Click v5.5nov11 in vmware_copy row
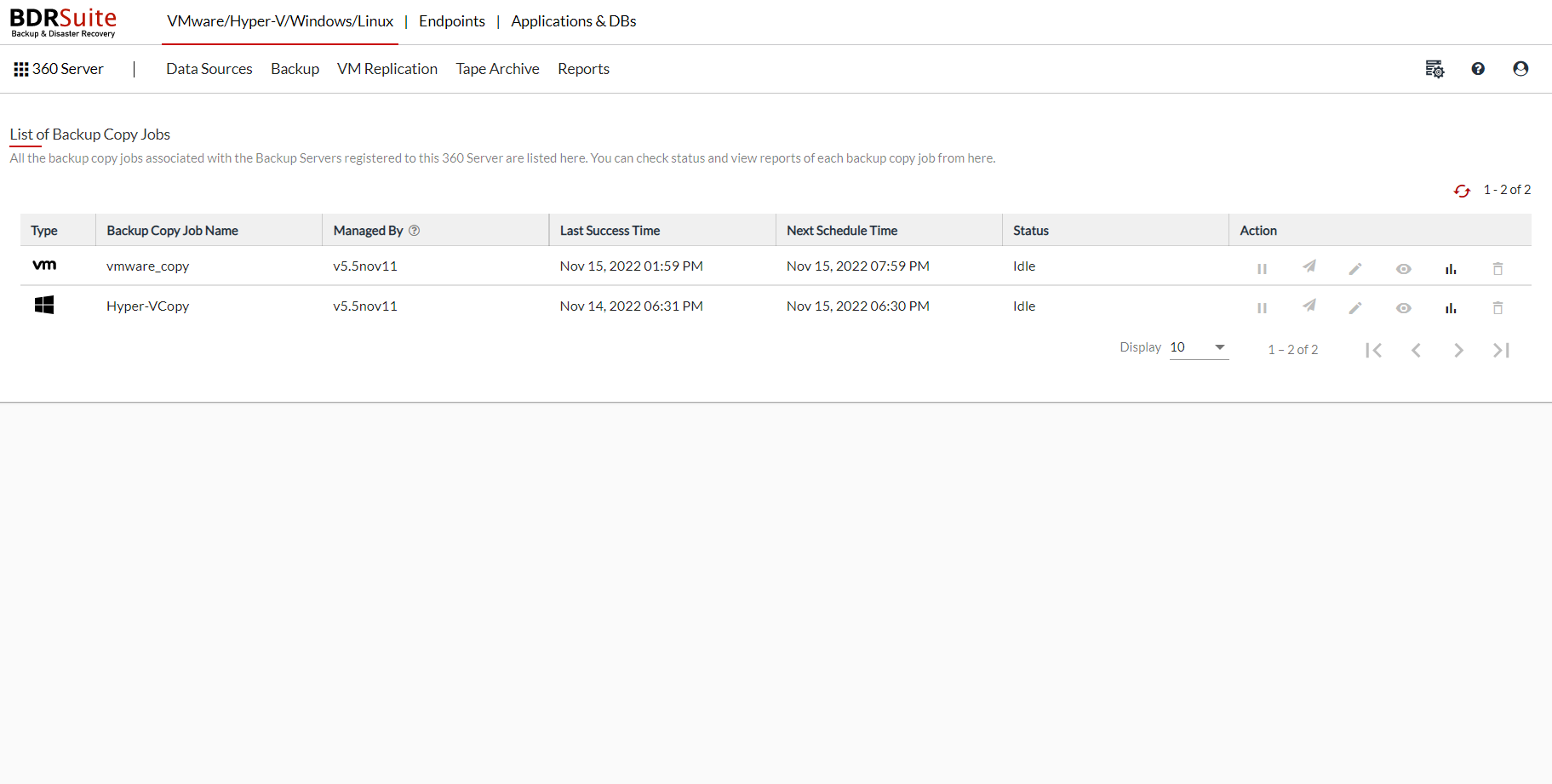Viewport: 1552px width, 784px height. click(365, 266)
